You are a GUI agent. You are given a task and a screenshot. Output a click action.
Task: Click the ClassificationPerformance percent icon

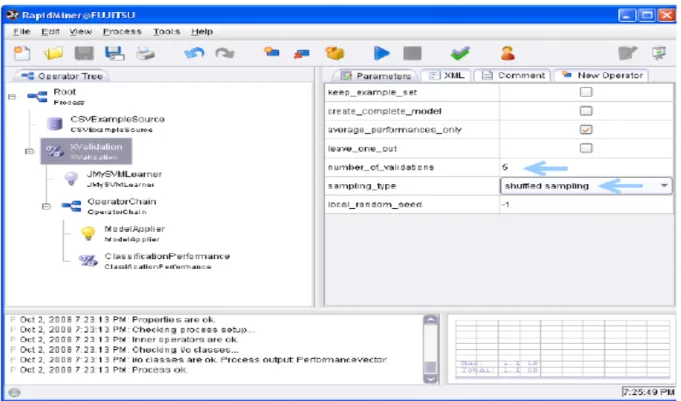[x=88, y=261]
